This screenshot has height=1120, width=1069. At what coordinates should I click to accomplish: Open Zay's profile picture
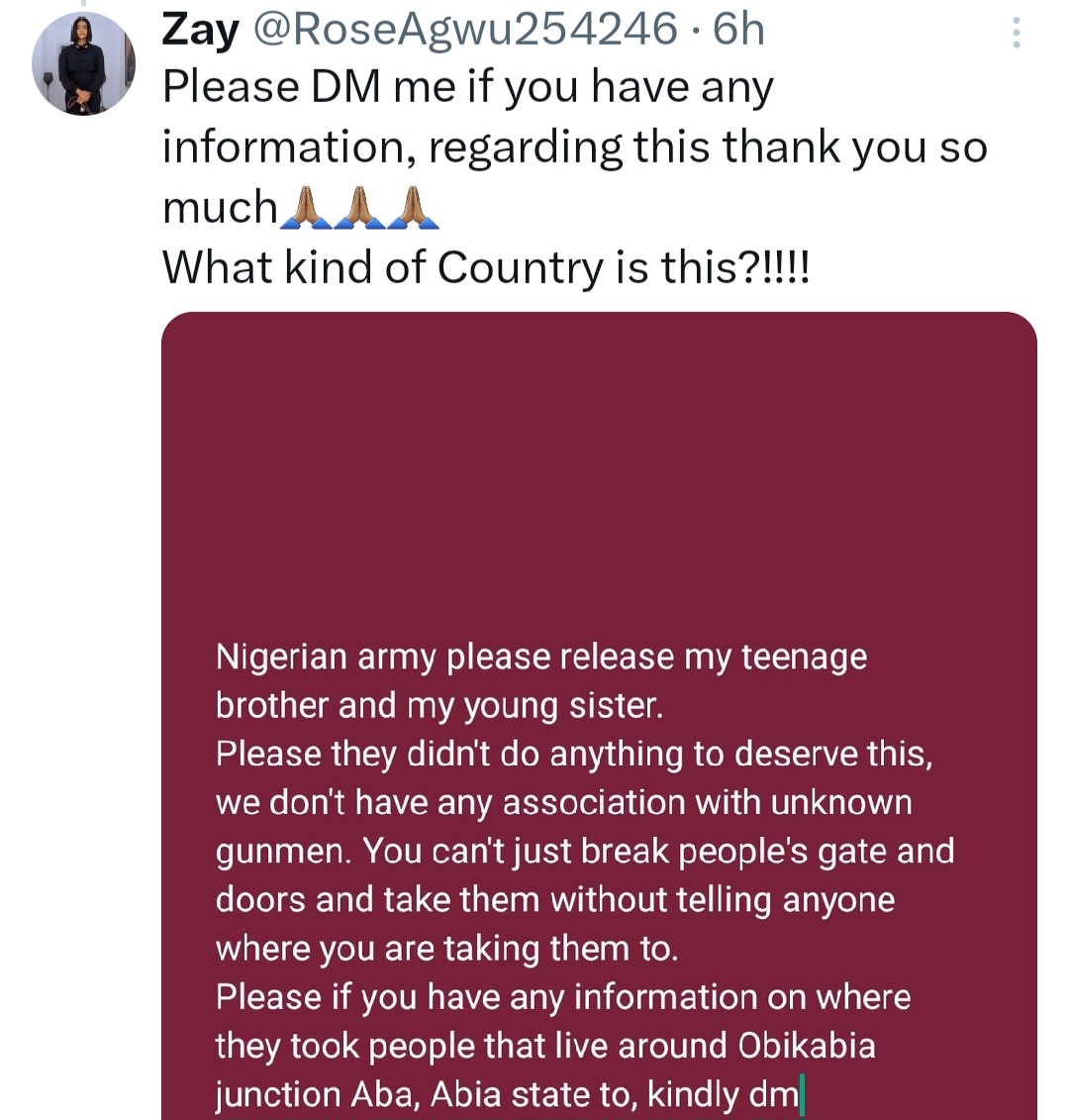[83, 63]
